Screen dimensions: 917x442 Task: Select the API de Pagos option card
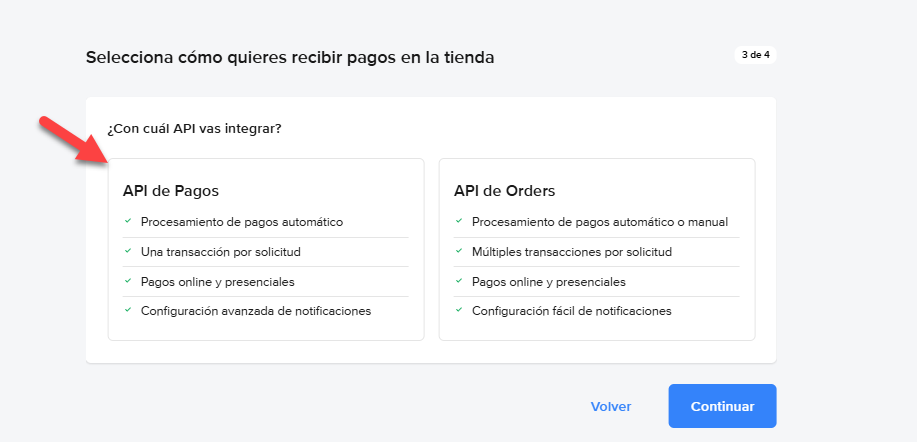(266, 249)
